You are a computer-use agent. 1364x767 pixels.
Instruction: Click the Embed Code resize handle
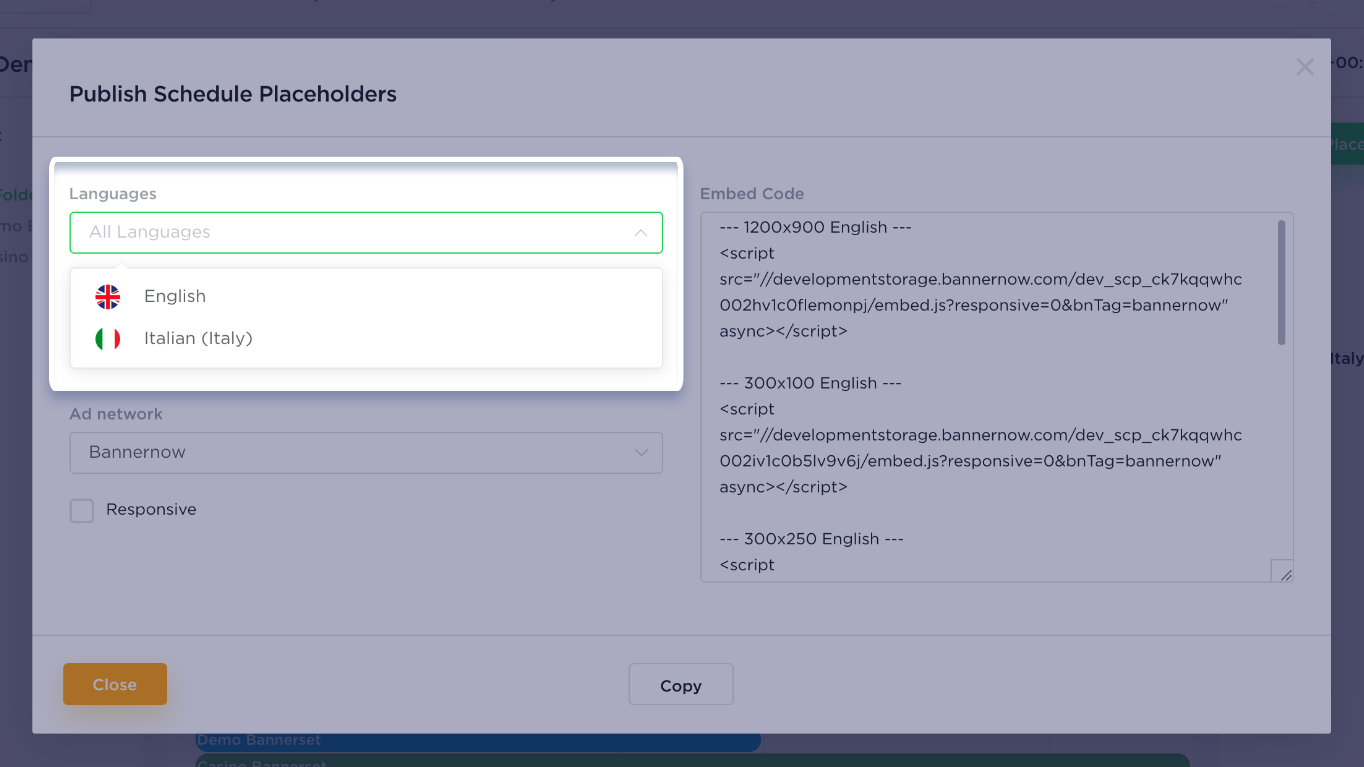[1283, 571]
